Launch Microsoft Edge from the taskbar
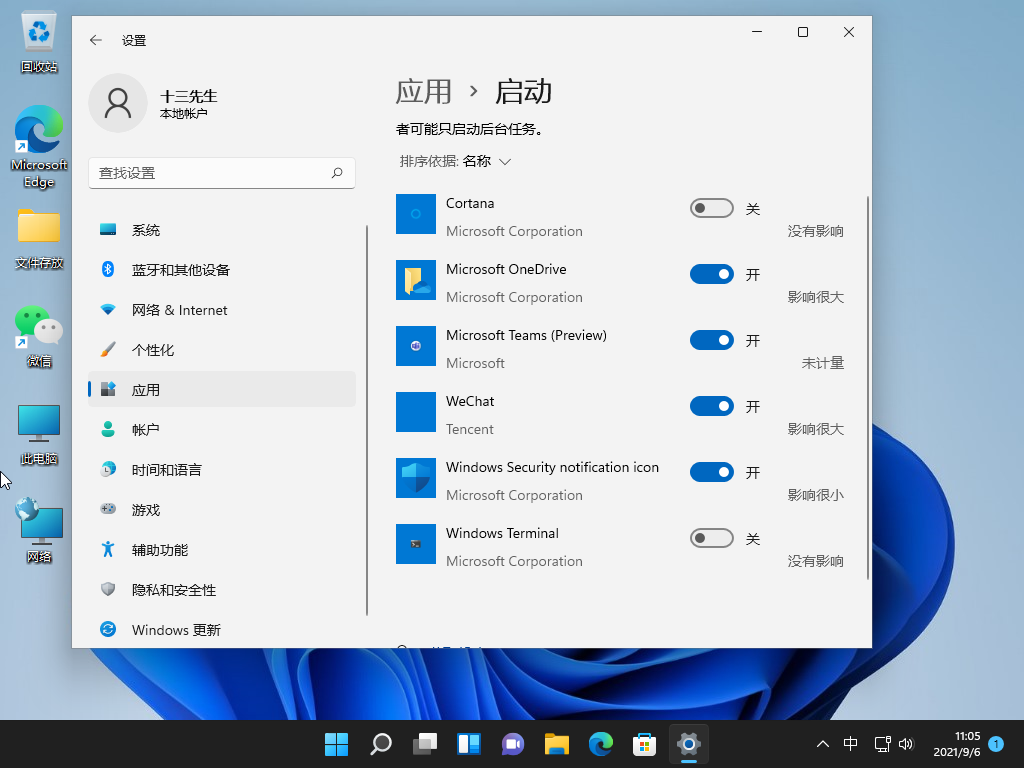 600,744
